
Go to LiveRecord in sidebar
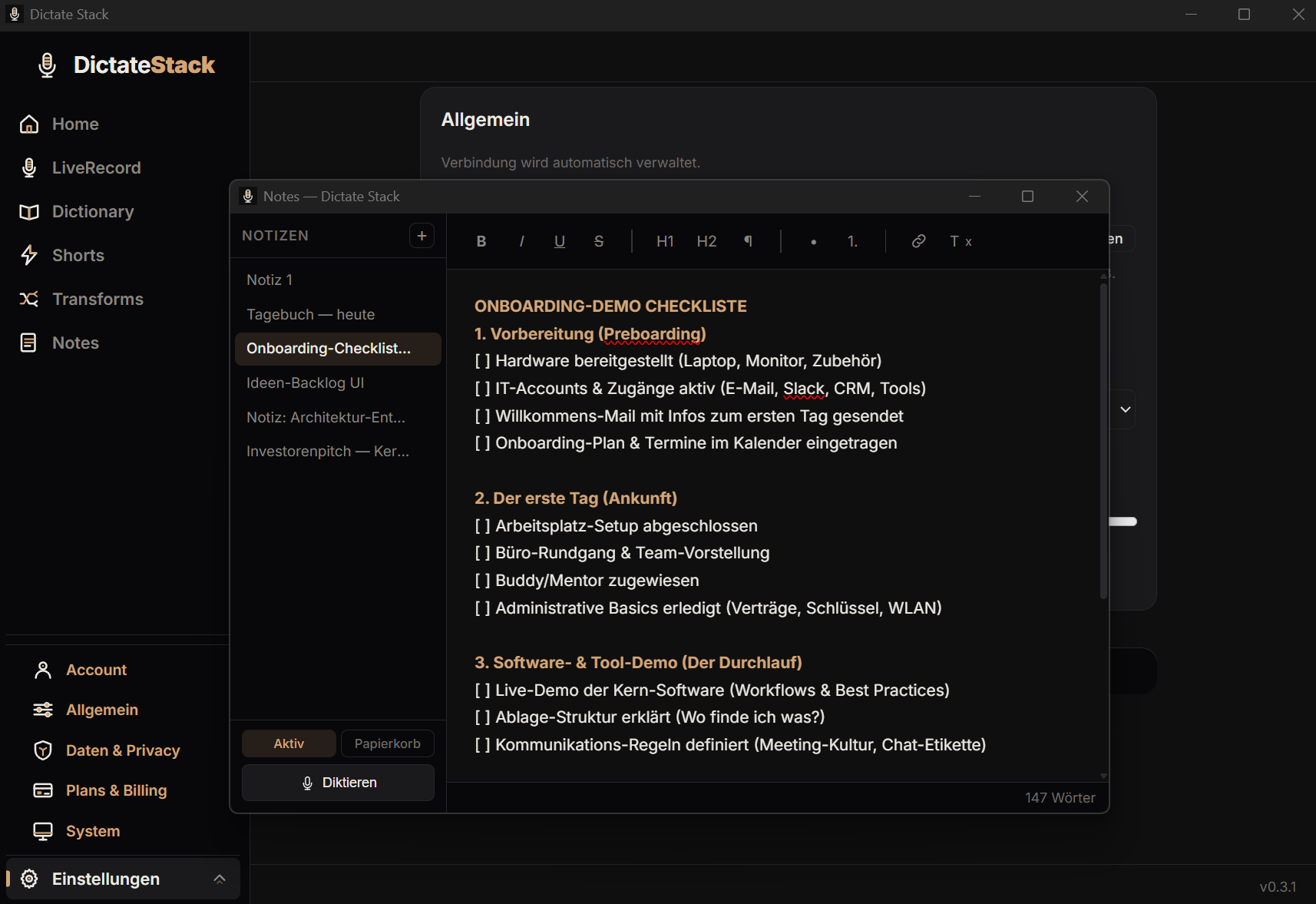(x=96, y=168)
